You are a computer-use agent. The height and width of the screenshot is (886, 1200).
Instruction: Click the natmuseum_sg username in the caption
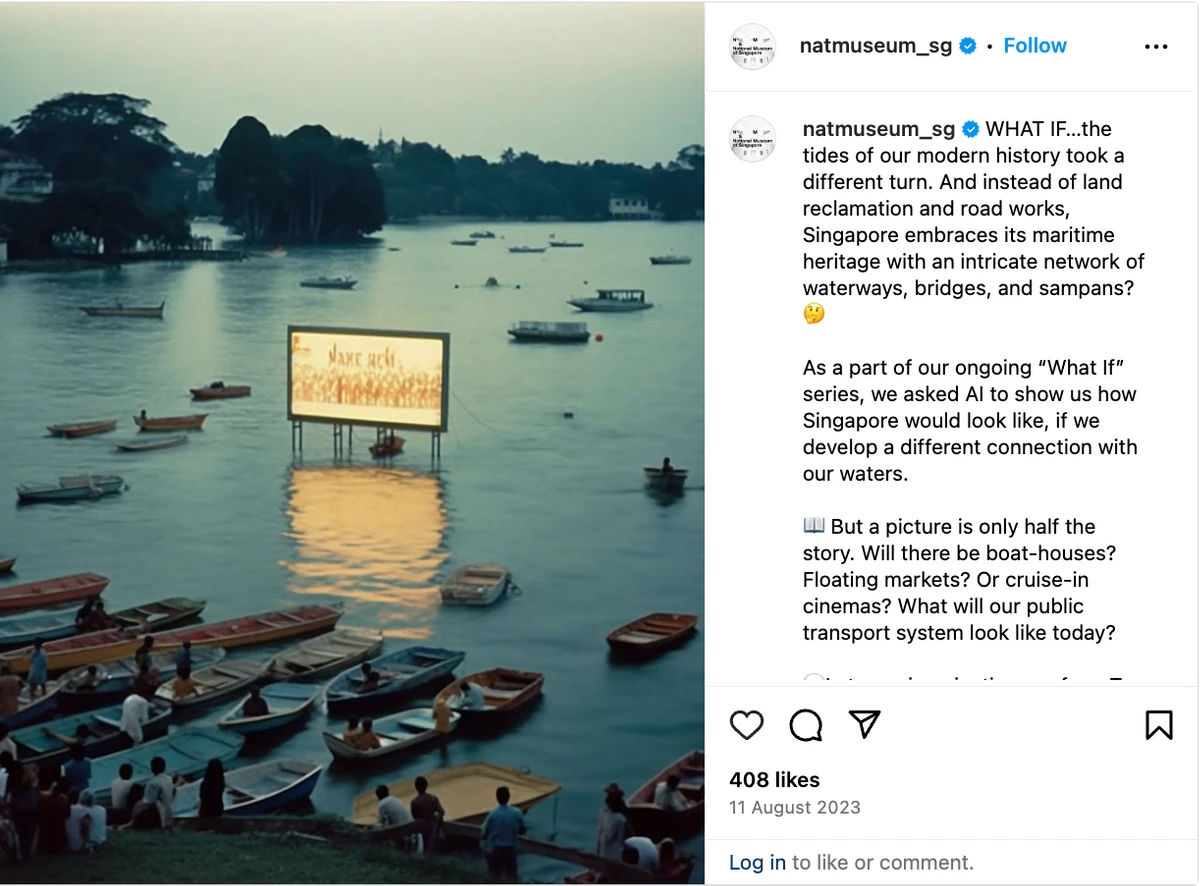coord(879,129)
